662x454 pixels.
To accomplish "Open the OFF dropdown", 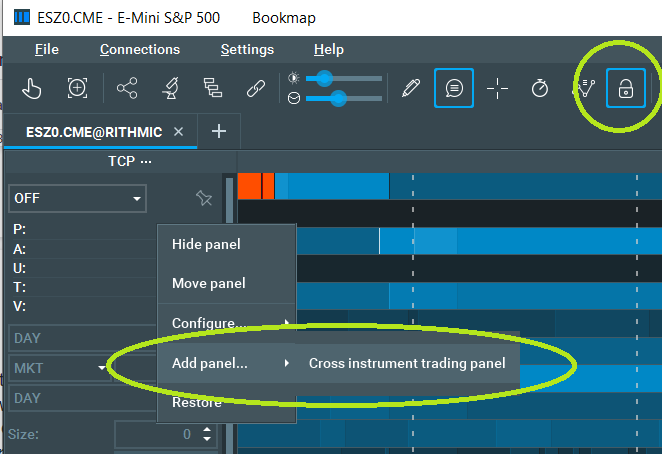I will [78, 198].
